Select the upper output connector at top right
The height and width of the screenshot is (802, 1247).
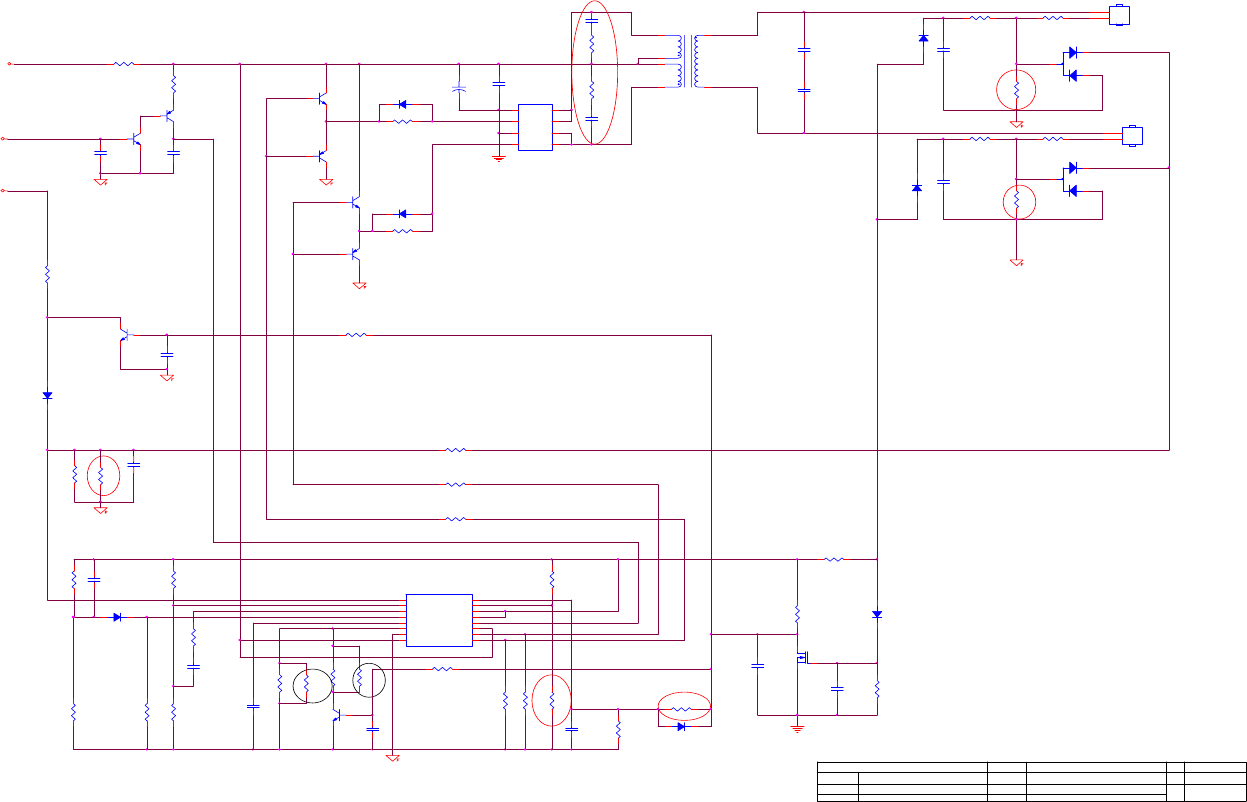[x=1121, y=15]
